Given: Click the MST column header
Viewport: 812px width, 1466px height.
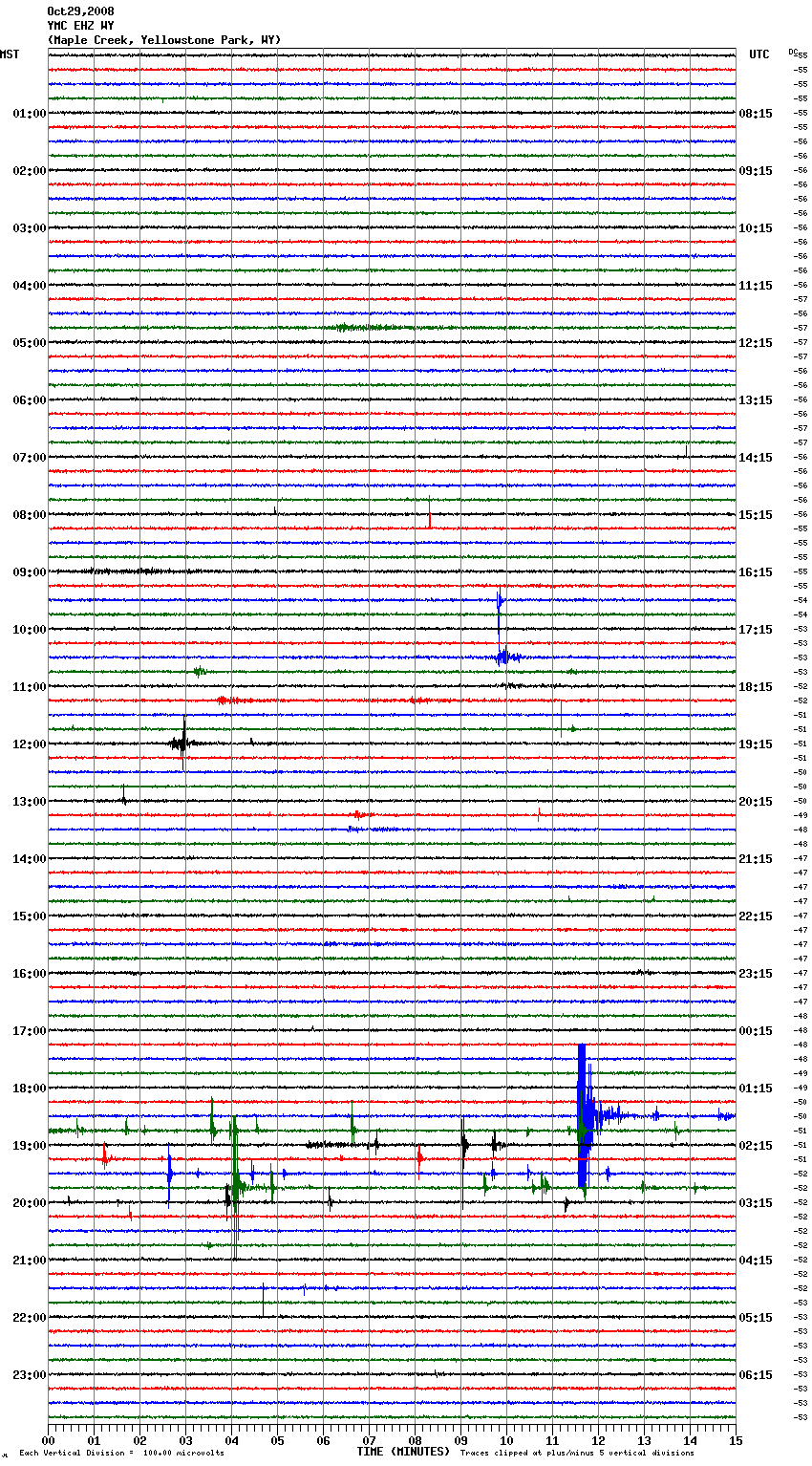Looking at the screenshot, I should [x=10, y=54].
